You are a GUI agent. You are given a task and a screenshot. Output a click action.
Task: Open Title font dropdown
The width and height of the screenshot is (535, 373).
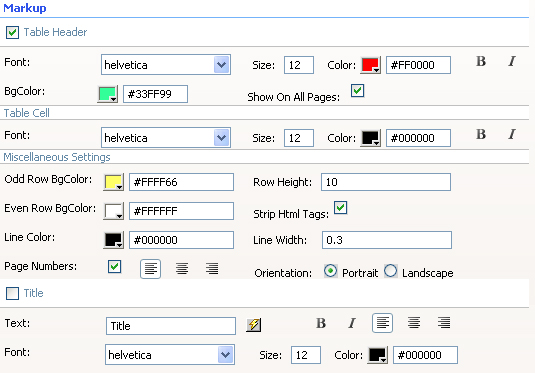[226, 355]
